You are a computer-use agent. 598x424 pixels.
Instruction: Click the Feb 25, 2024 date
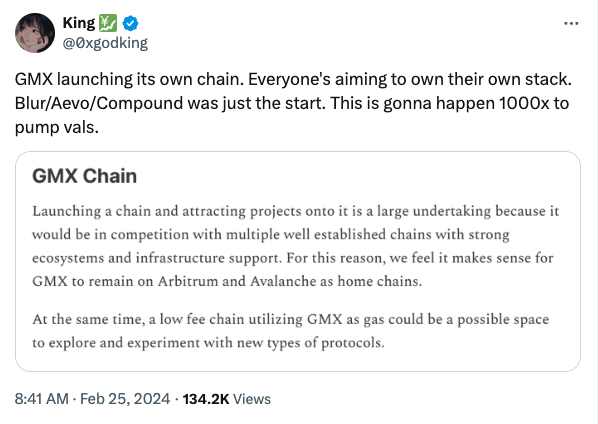coord(125,399)
